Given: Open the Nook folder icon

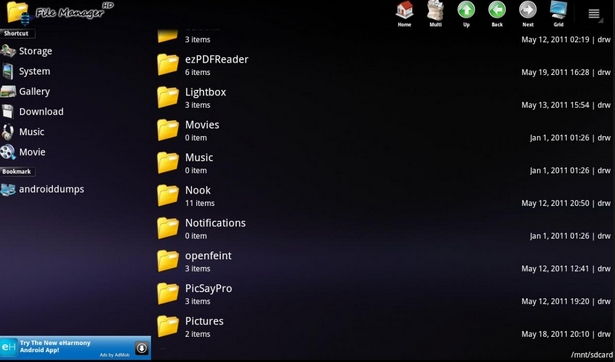Looking at the screenshot, I should tap(168, 195).
